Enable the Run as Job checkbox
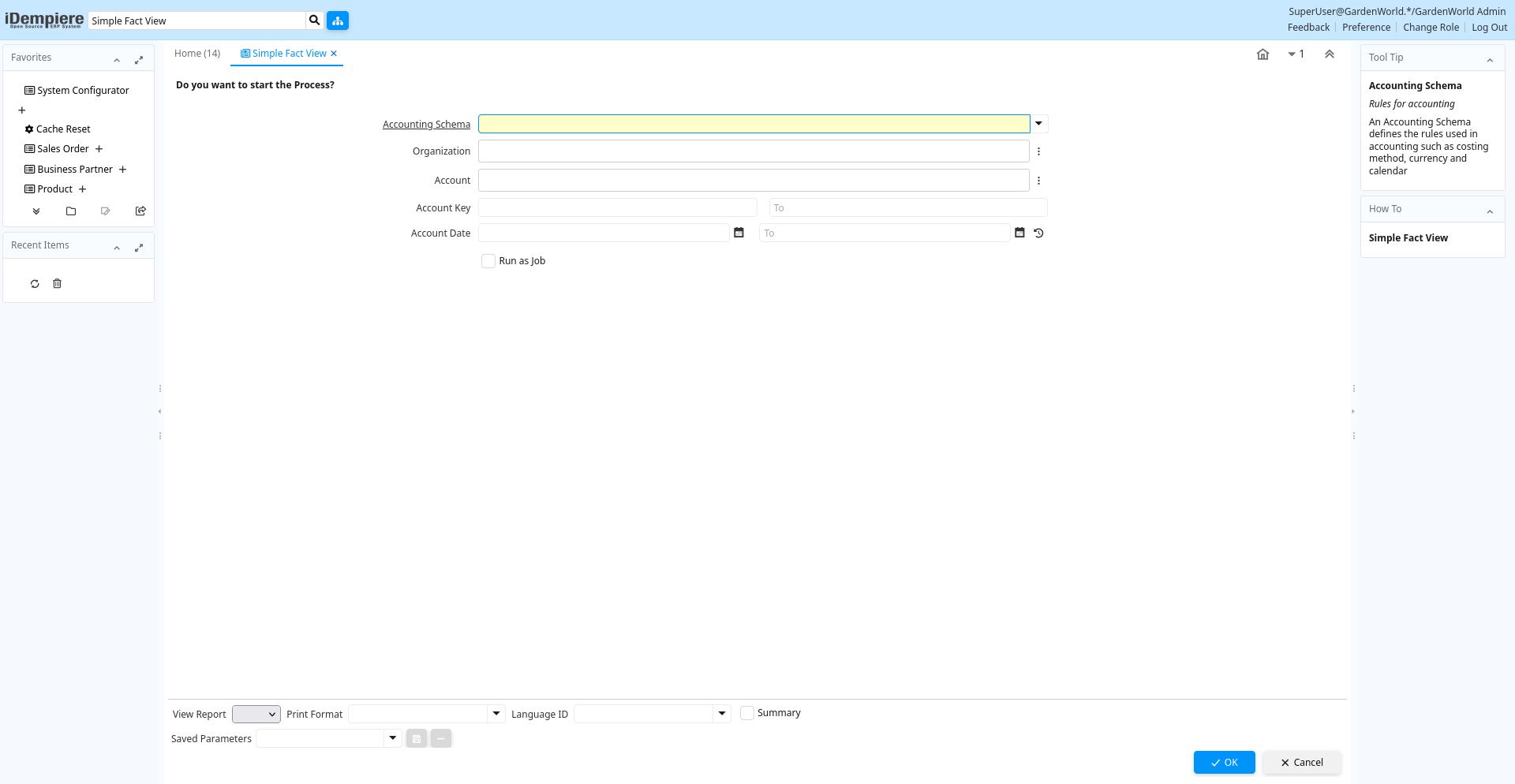 488,261
